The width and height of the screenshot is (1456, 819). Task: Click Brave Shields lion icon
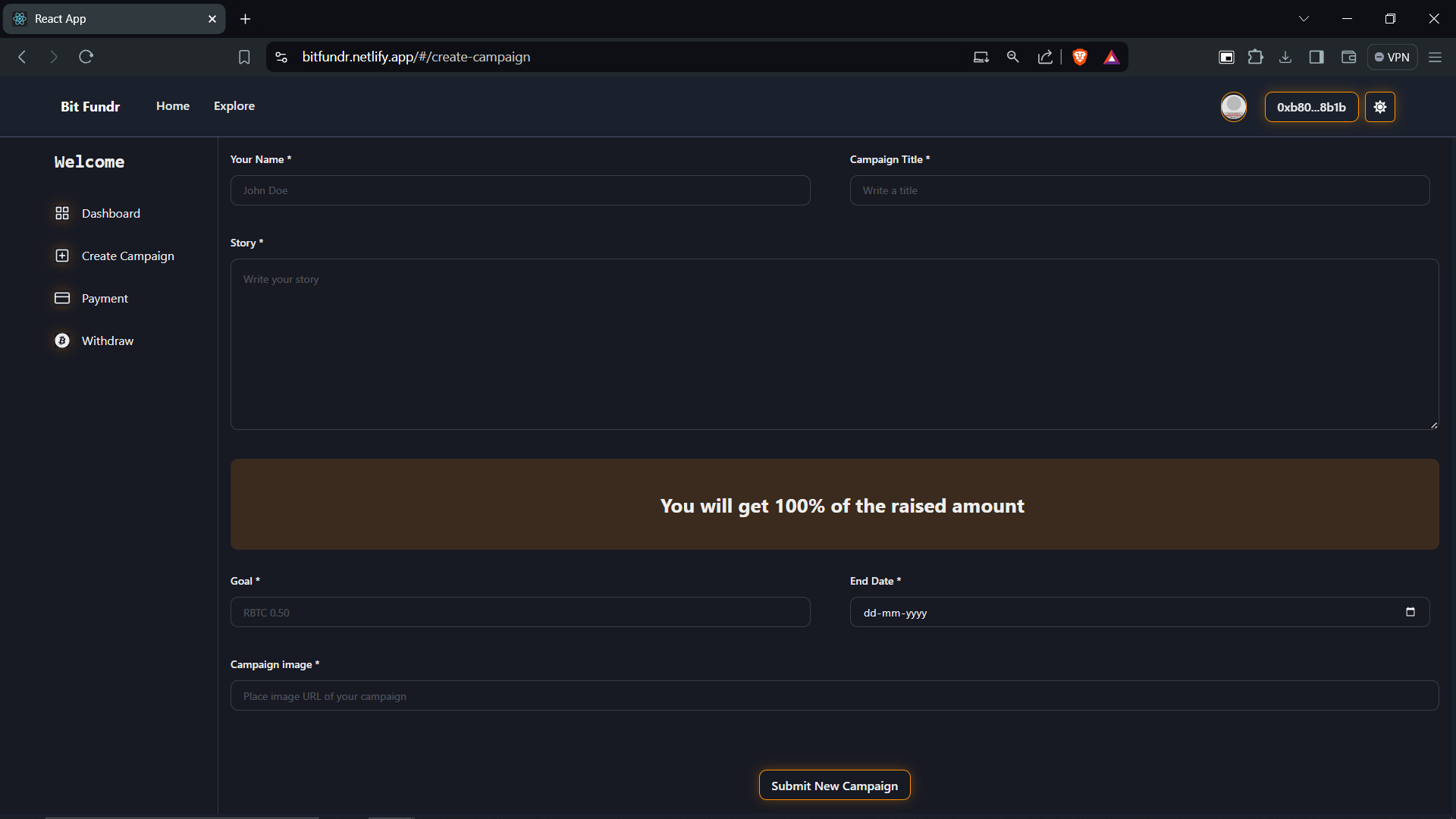(x=1080, y=57)
